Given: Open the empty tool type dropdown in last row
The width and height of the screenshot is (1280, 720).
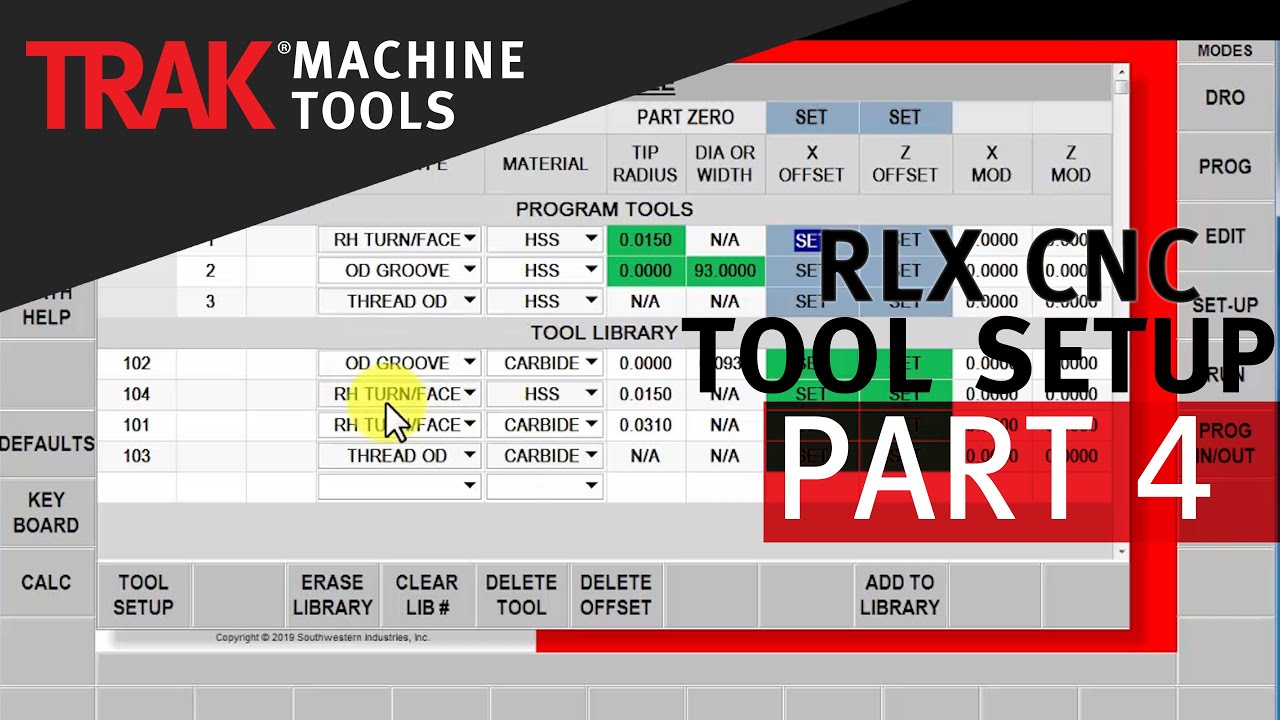Looking at the screenshot, I should 399,486.
